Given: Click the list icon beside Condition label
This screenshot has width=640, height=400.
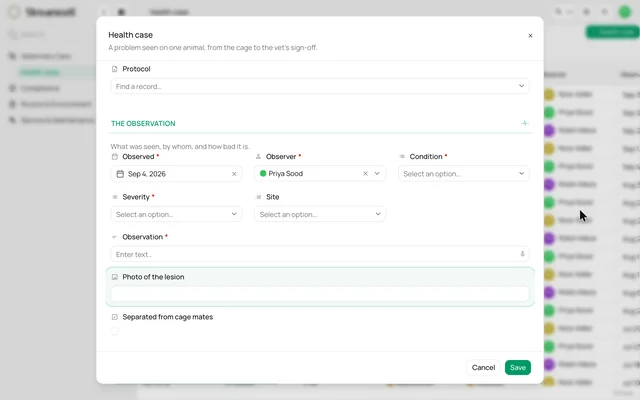Looking at the screenshot, I should (402, 157).
